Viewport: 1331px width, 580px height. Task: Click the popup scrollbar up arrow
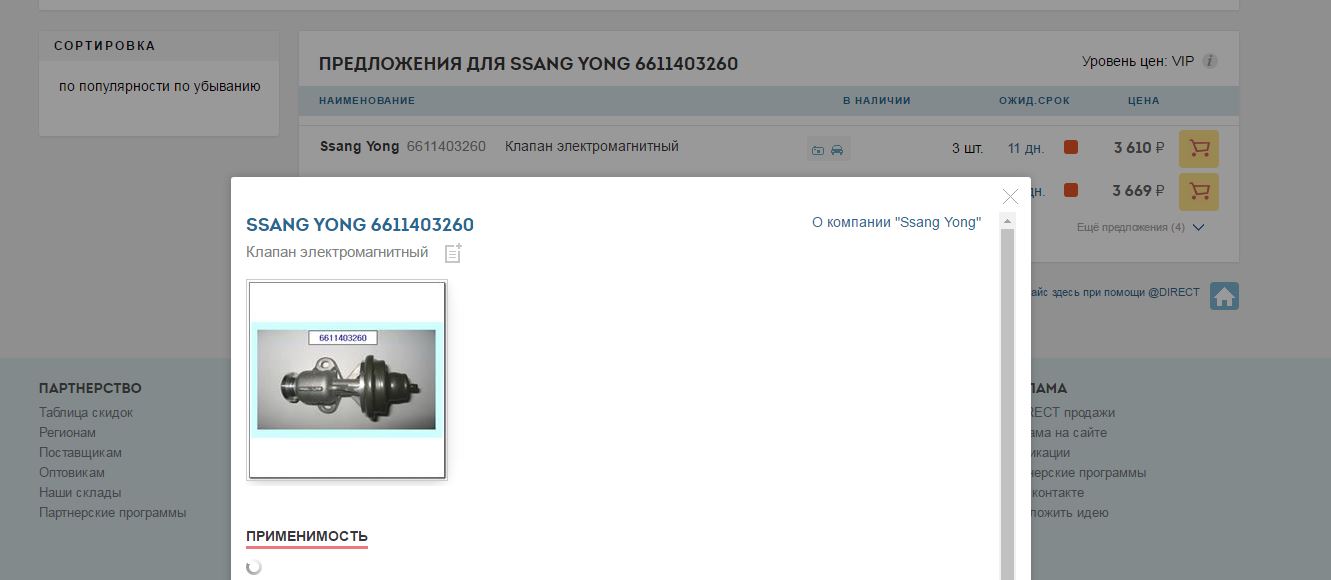click(1007, 220)
